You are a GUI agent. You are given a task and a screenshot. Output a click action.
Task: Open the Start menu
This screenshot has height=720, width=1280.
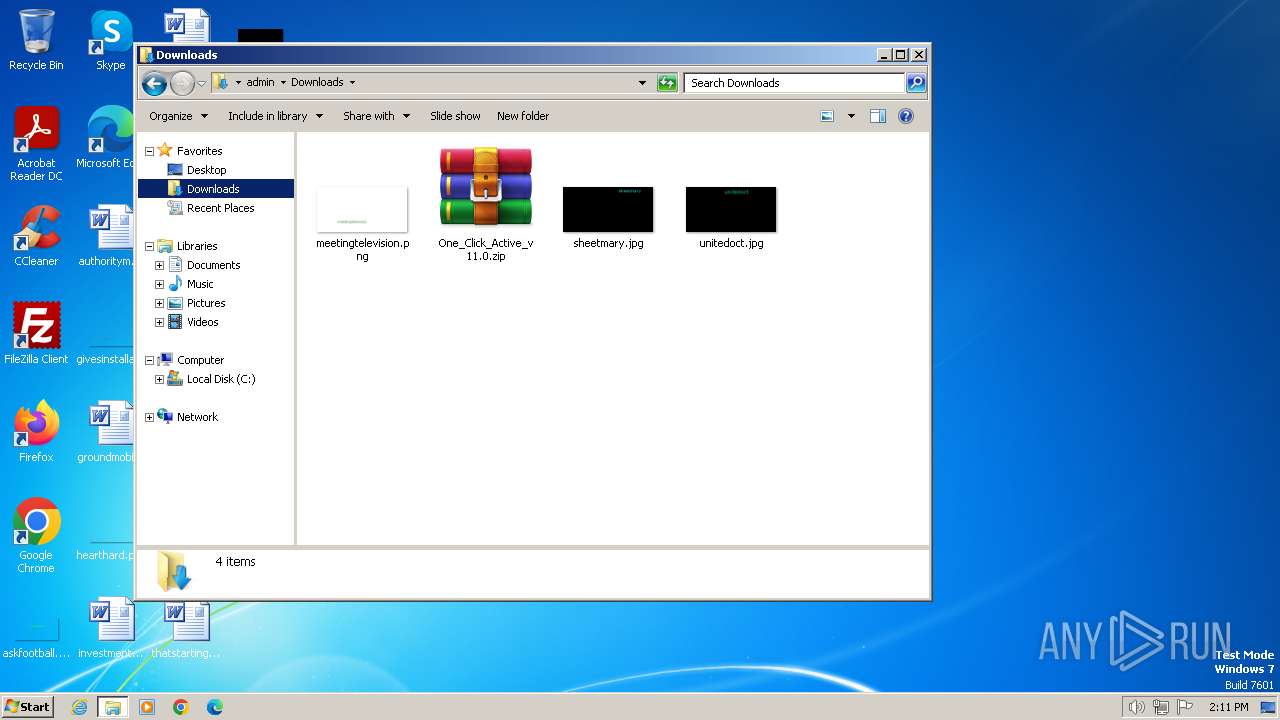[x=28, y=706]
